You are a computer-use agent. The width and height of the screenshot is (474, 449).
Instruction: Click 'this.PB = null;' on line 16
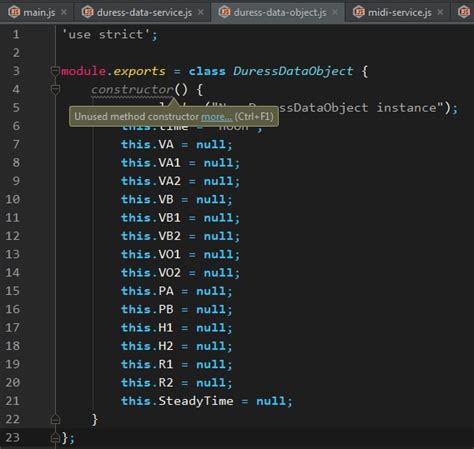(x=176, y=309)
